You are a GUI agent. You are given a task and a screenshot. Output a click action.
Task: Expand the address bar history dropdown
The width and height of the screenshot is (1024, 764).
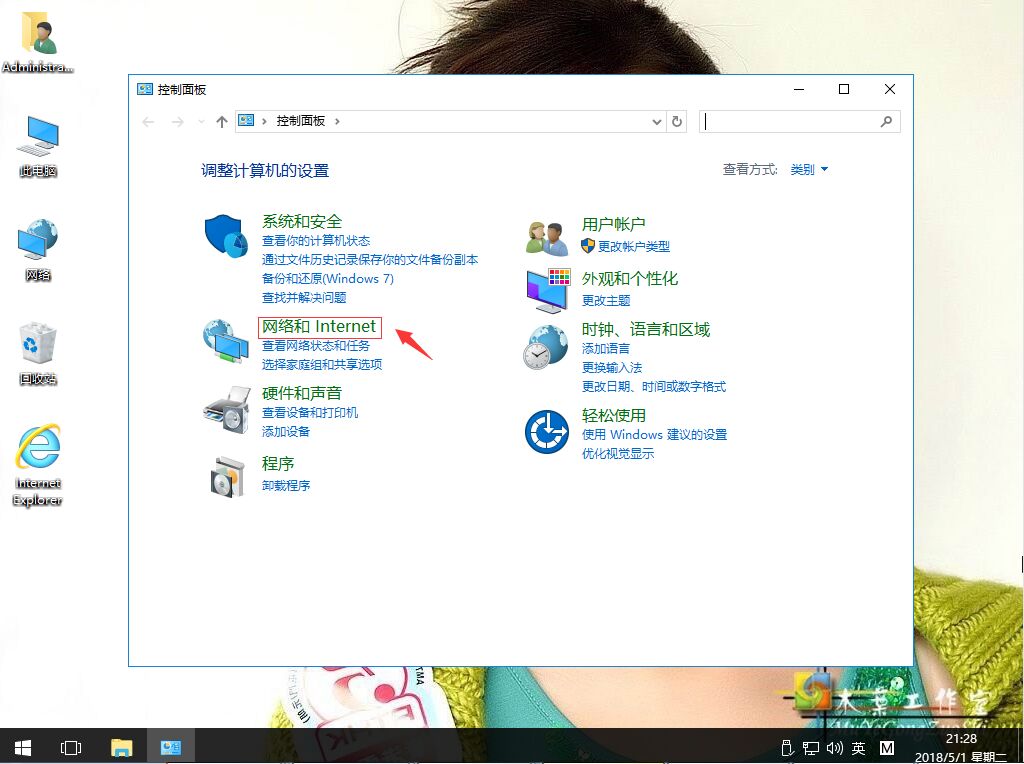[657, 121]
